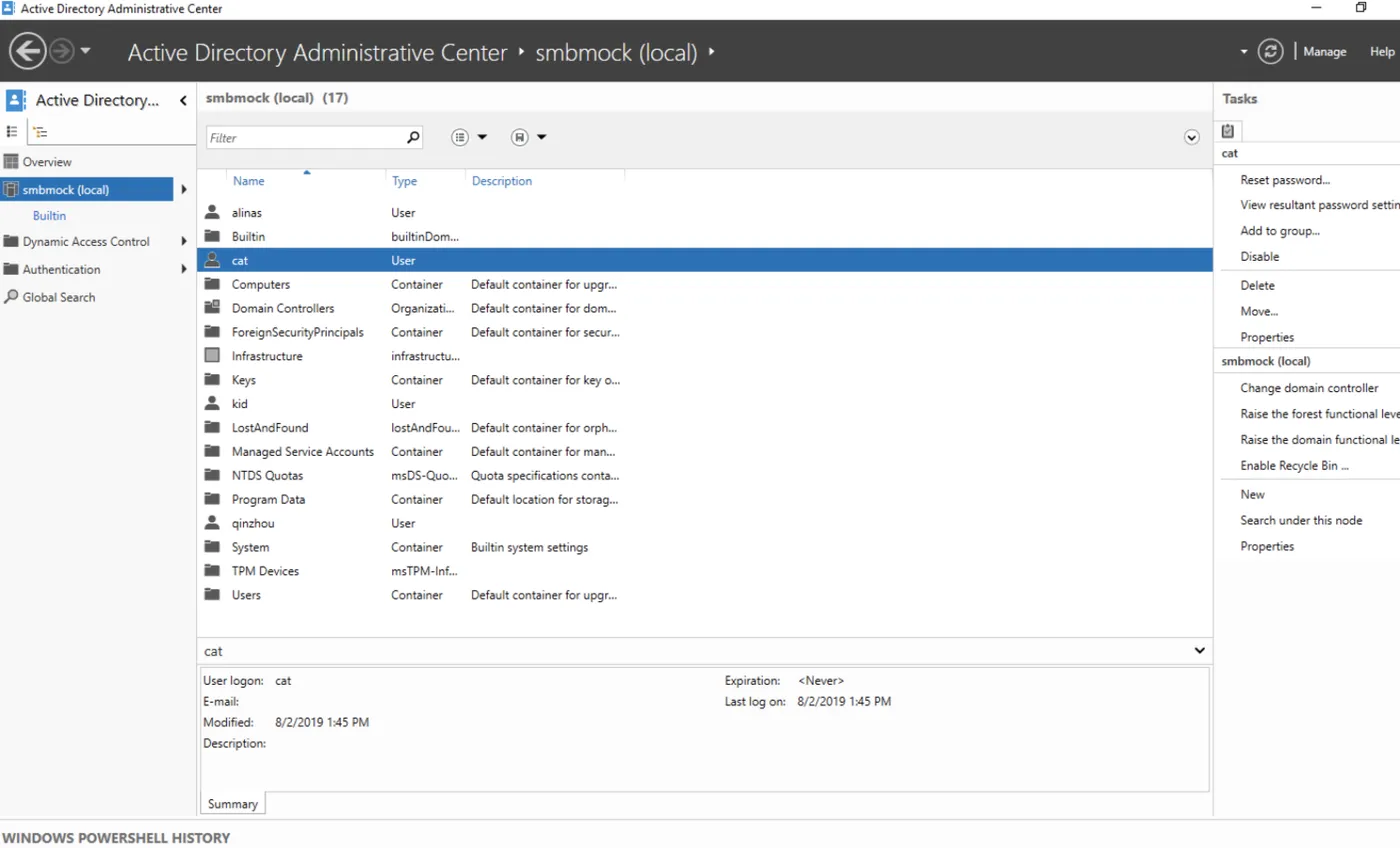1400x848 pixels.
Task: Sort list by Description column
Action: [x=502, y=182]
